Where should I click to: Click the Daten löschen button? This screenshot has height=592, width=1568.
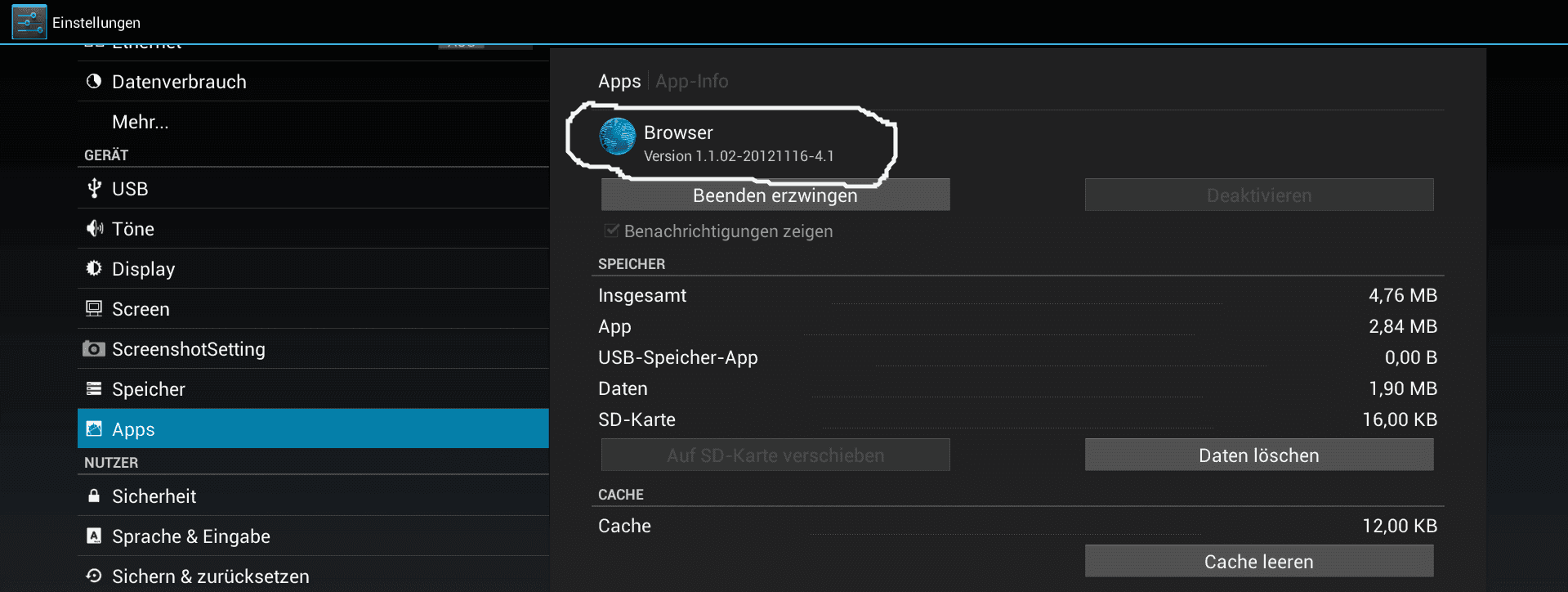coord(1259,455)
